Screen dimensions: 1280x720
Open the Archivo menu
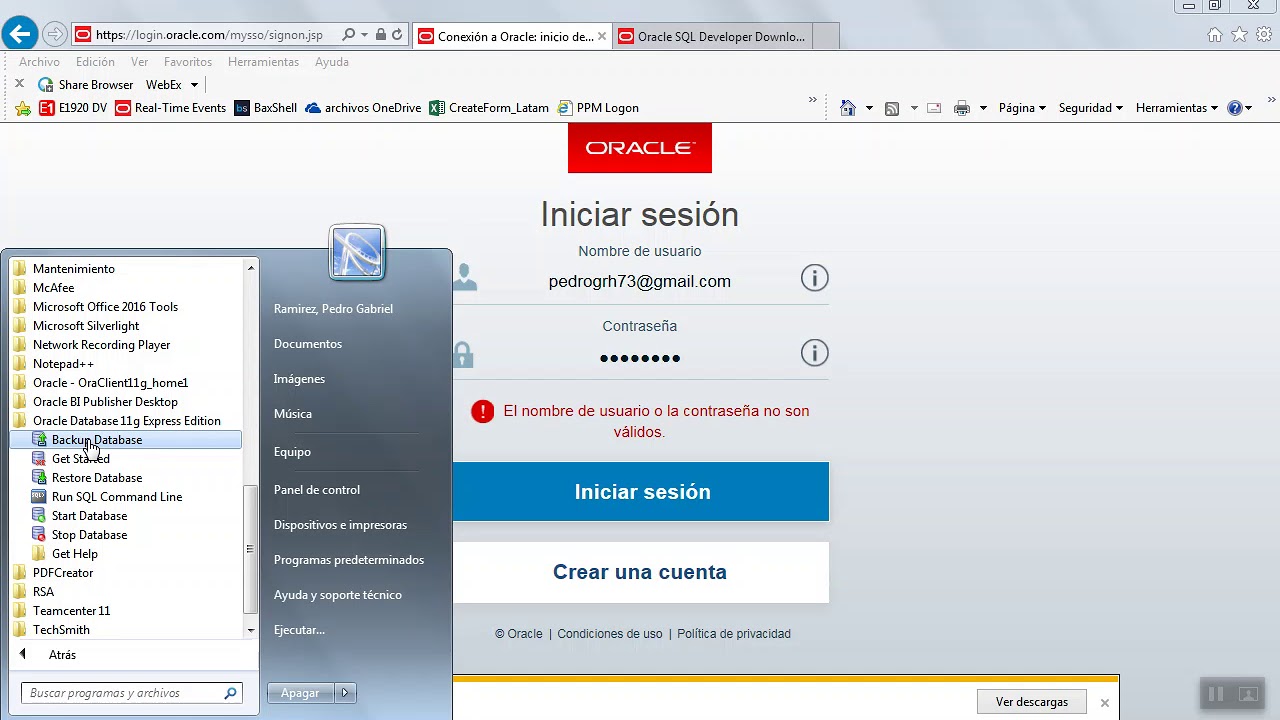[39, 62]
